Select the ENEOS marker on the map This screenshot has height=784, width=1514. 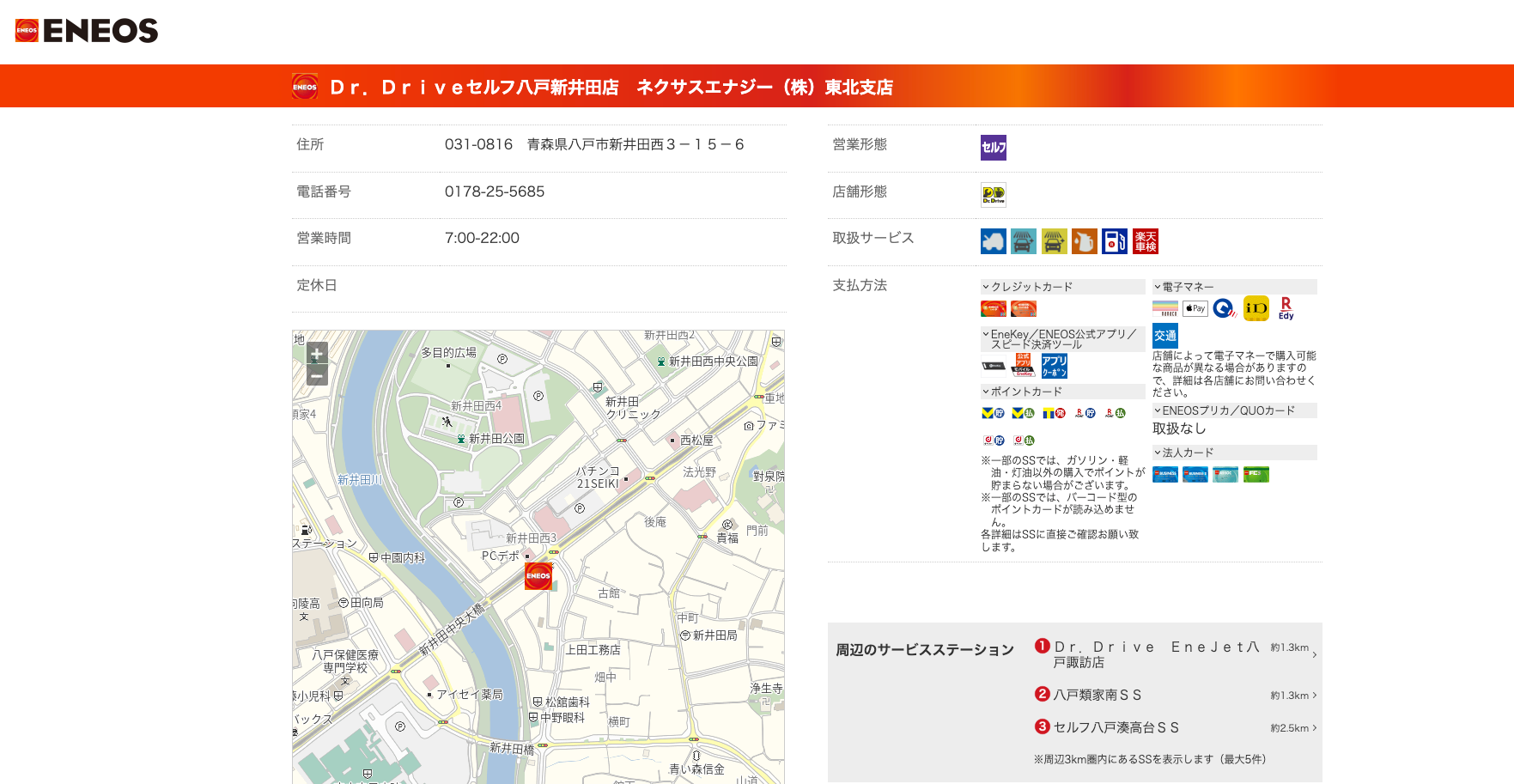538,576
